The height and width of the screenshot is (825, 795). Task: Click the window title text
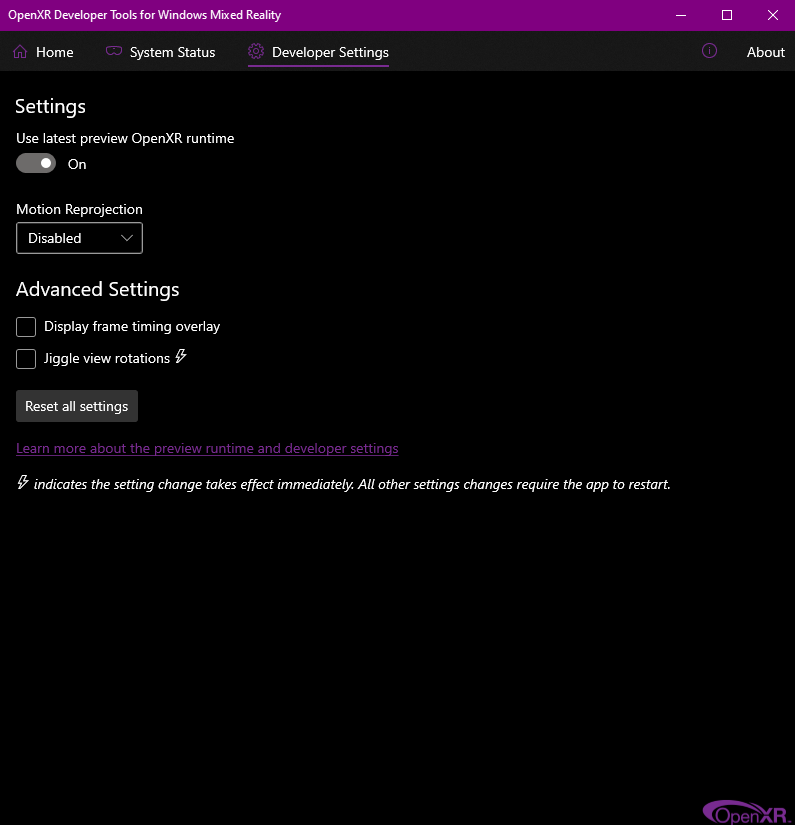click(x=145, y=15)
